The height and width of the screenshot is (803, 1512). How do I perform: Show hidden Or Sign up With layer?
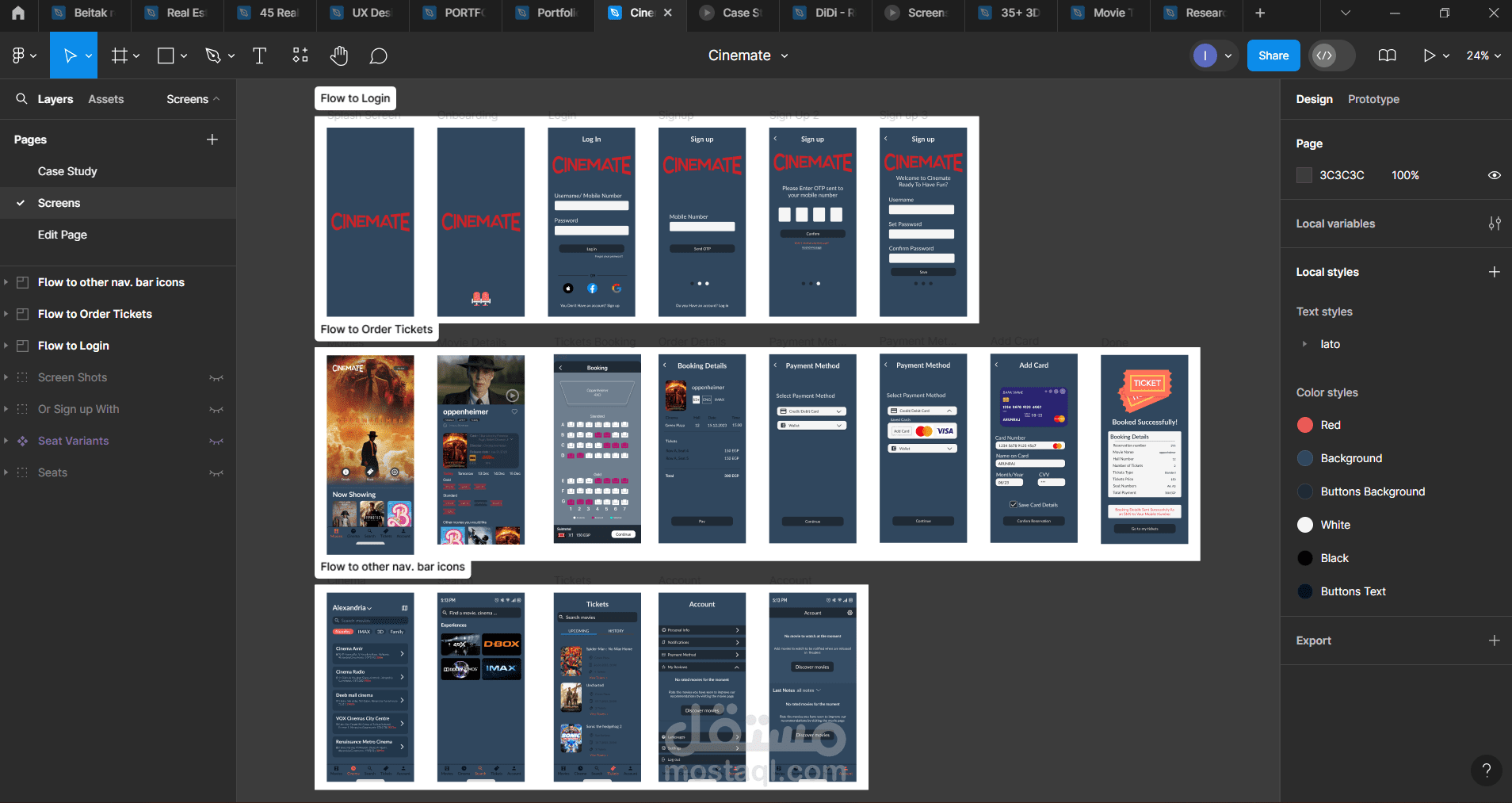coord(216,409)
